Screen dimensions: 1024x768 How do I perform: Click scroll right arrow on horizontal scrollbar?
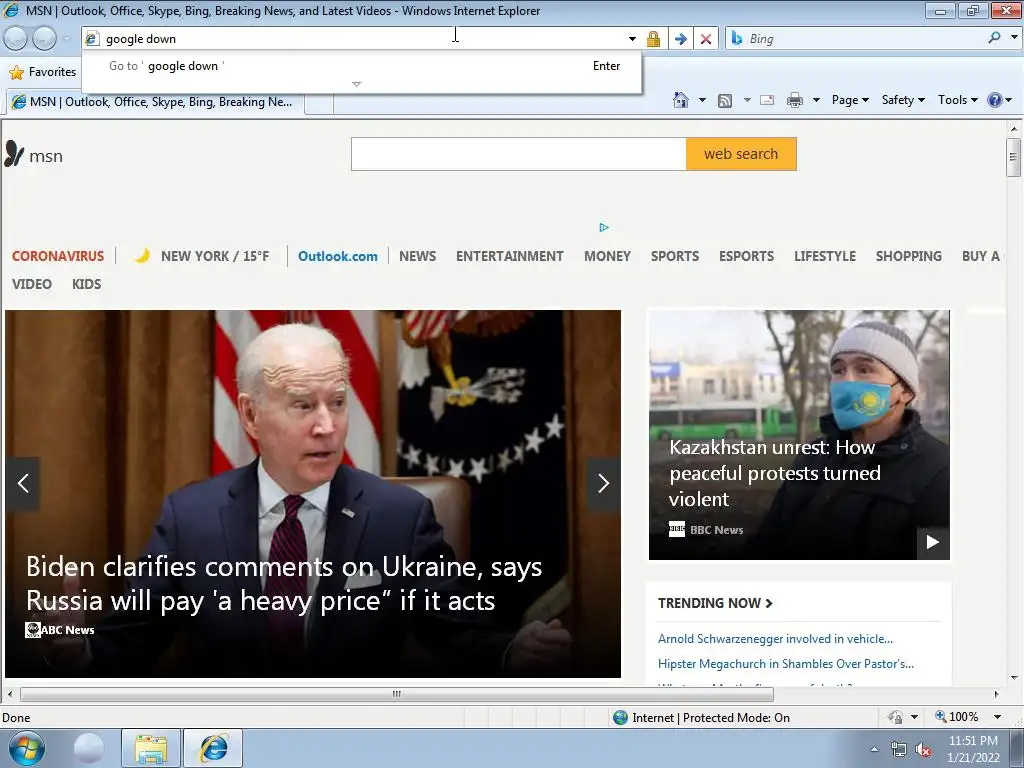[x=997, y=694]
